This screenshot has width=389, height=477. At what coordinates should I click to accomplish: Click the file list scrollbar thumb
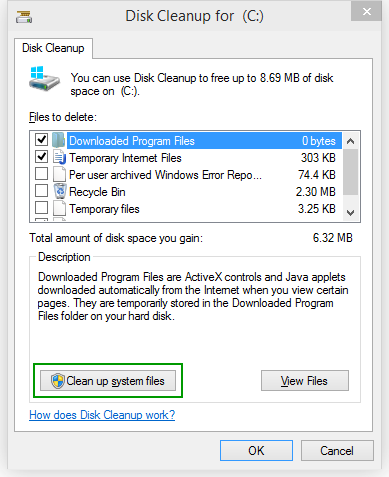click(x=350, y=172)
